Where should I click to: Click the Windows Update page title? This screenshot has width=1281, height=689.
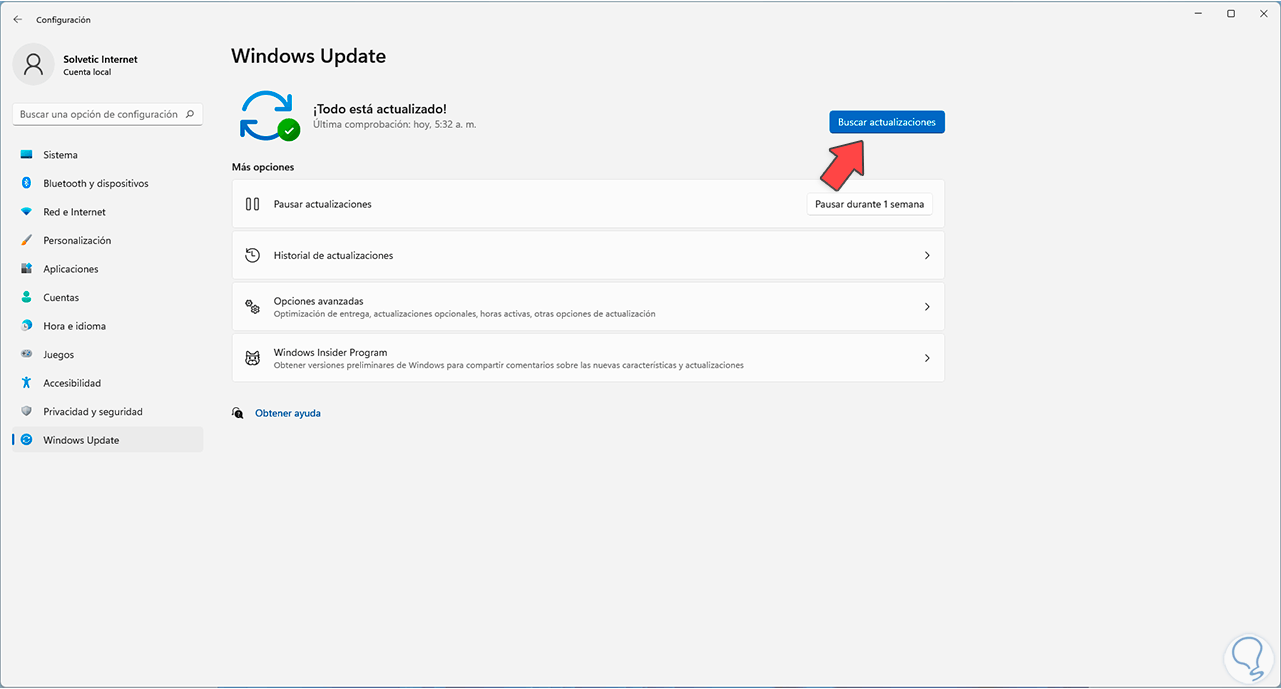309,57
